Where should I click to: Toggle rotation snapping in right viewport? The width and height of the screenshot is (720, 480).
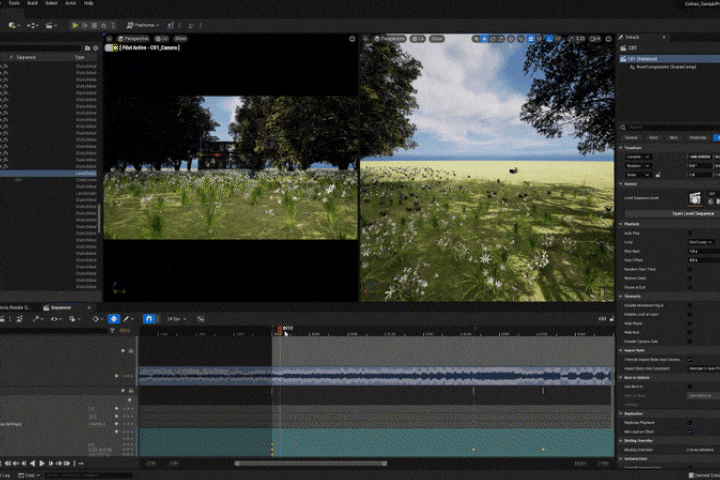550,39
